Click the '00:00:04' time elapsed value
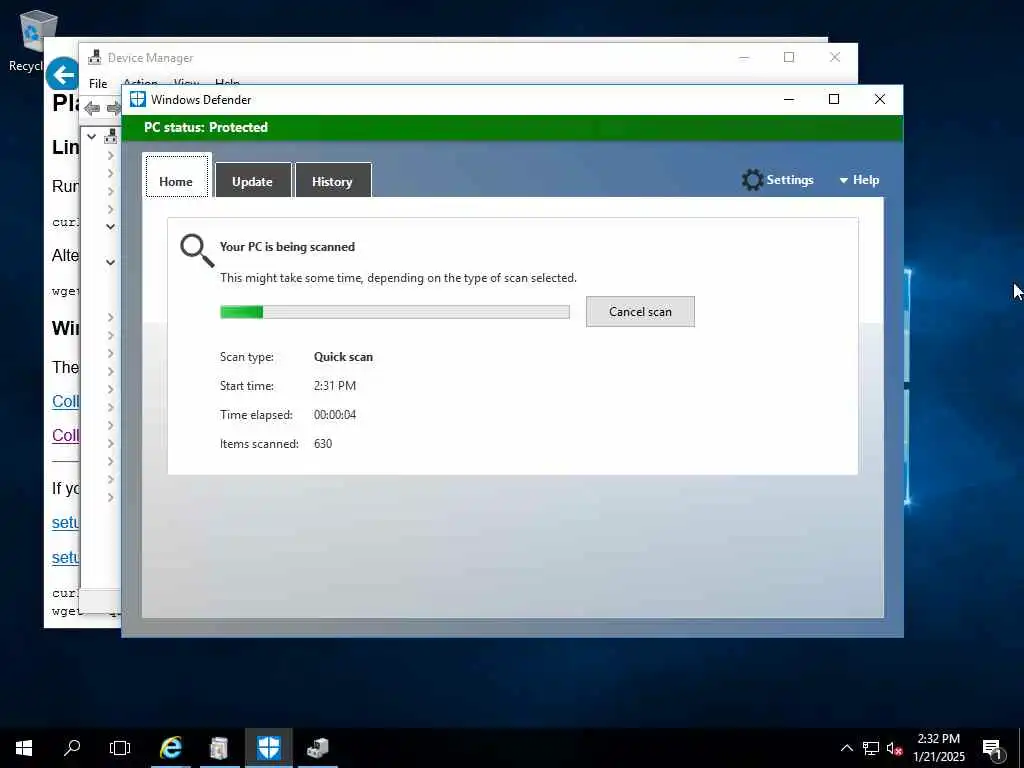This screenshot has width=1024, height=768. pyautogui.click(x=334, y=415)
